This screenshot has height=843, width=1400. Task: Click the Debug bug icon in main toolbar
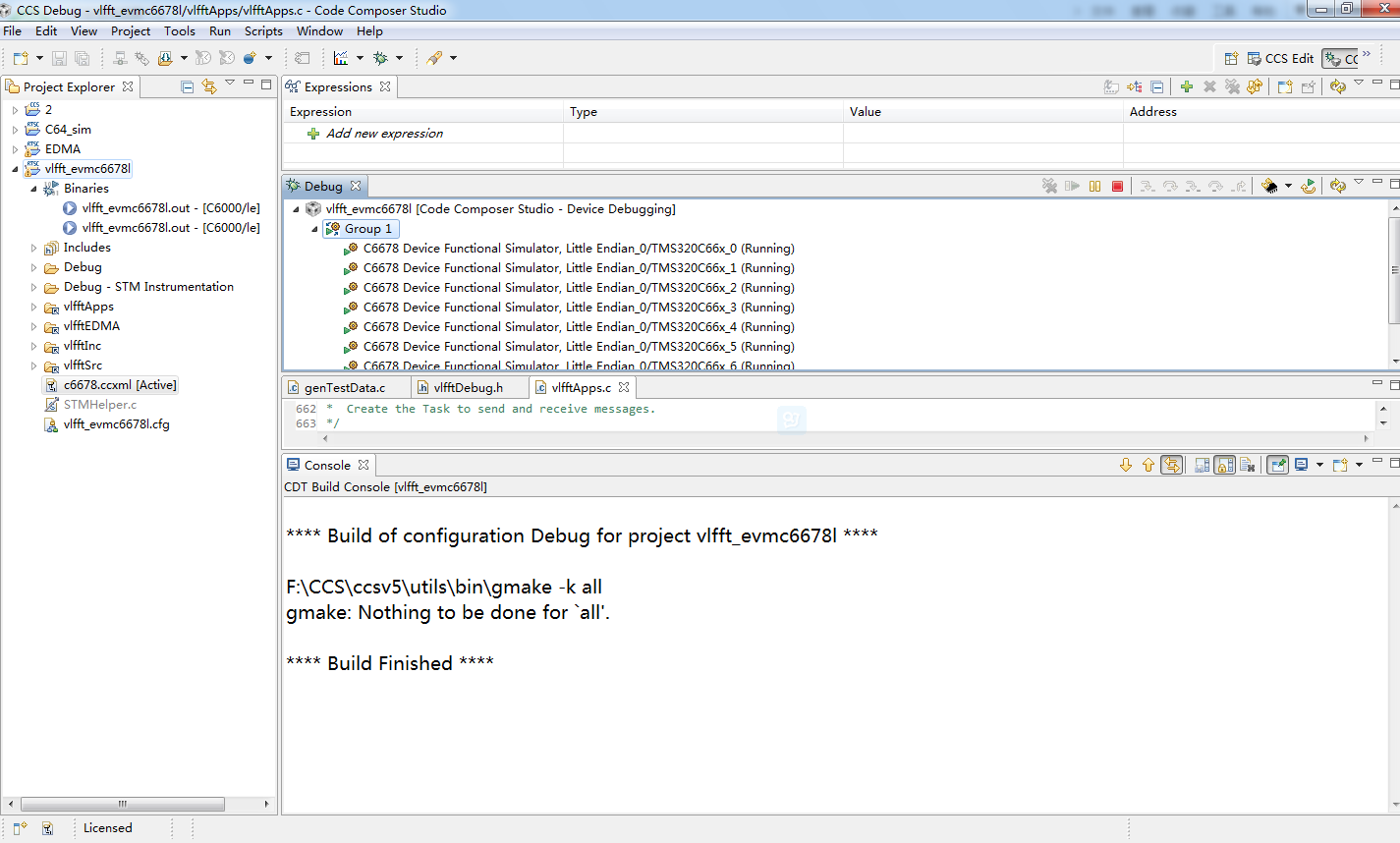(x=381, y=58)
